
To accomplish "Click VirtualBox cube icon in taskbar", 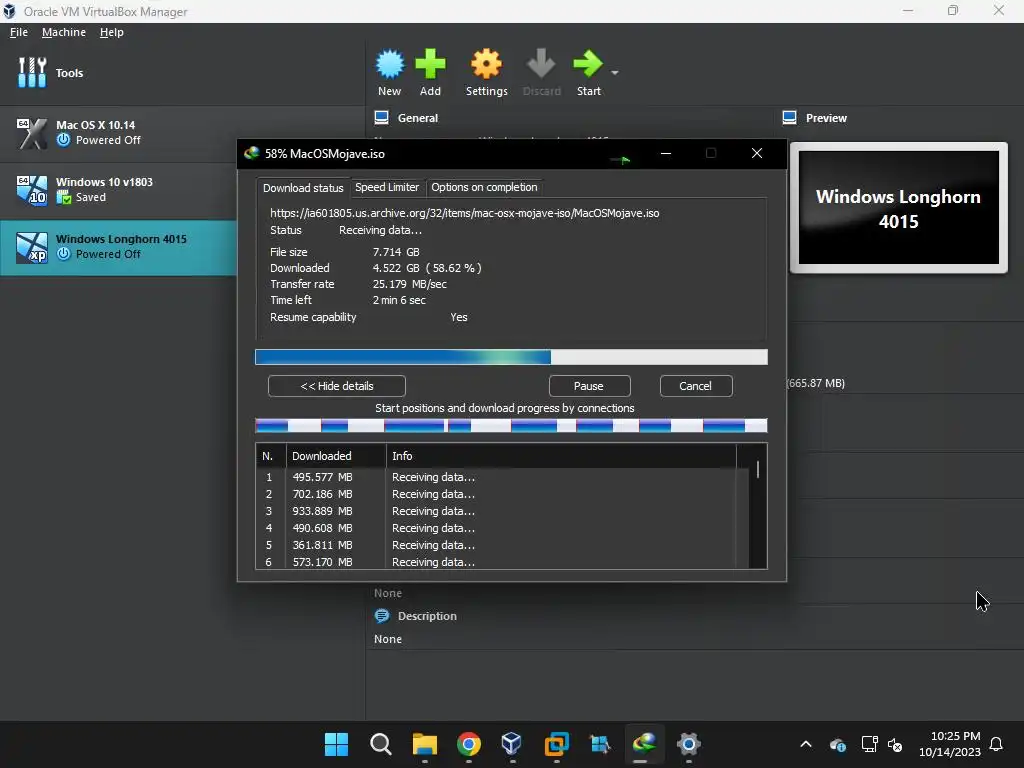I will (x=512, y=744).
